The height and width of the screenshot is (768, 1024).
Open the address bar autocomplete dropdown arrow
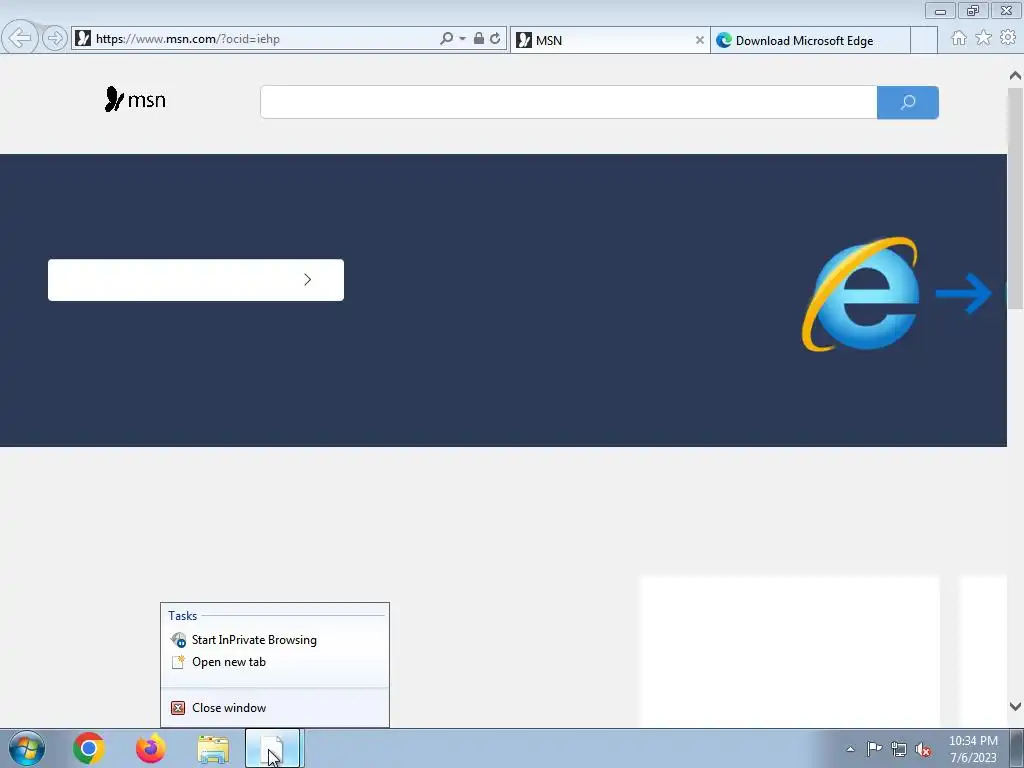(x=462, y=39)
